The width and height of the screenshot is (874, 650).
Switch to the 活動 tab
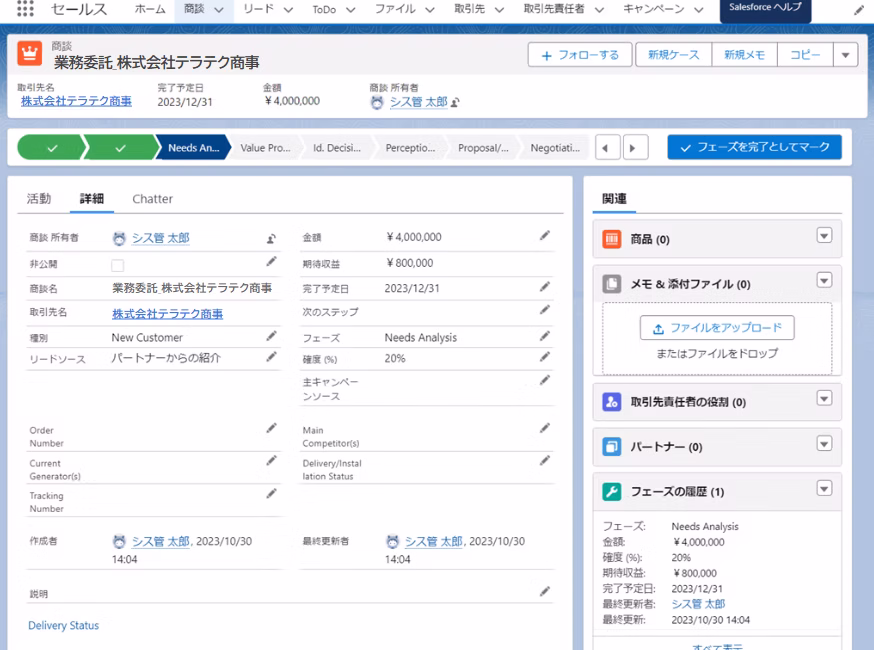pyautogui.click(x=39, y=198)
